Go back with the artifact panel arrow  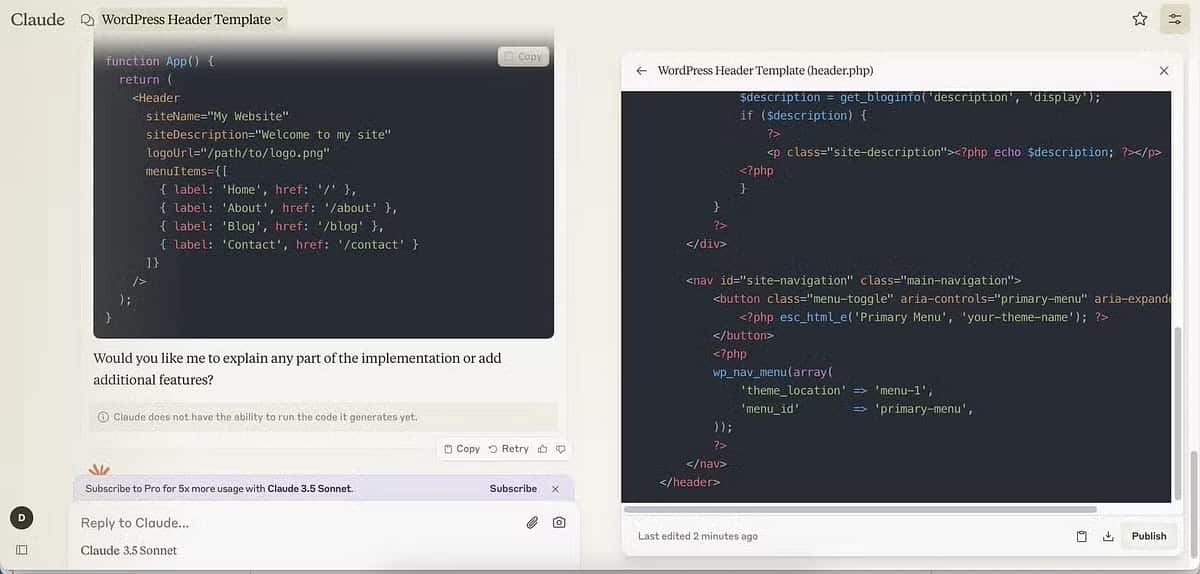click(641, 71)
